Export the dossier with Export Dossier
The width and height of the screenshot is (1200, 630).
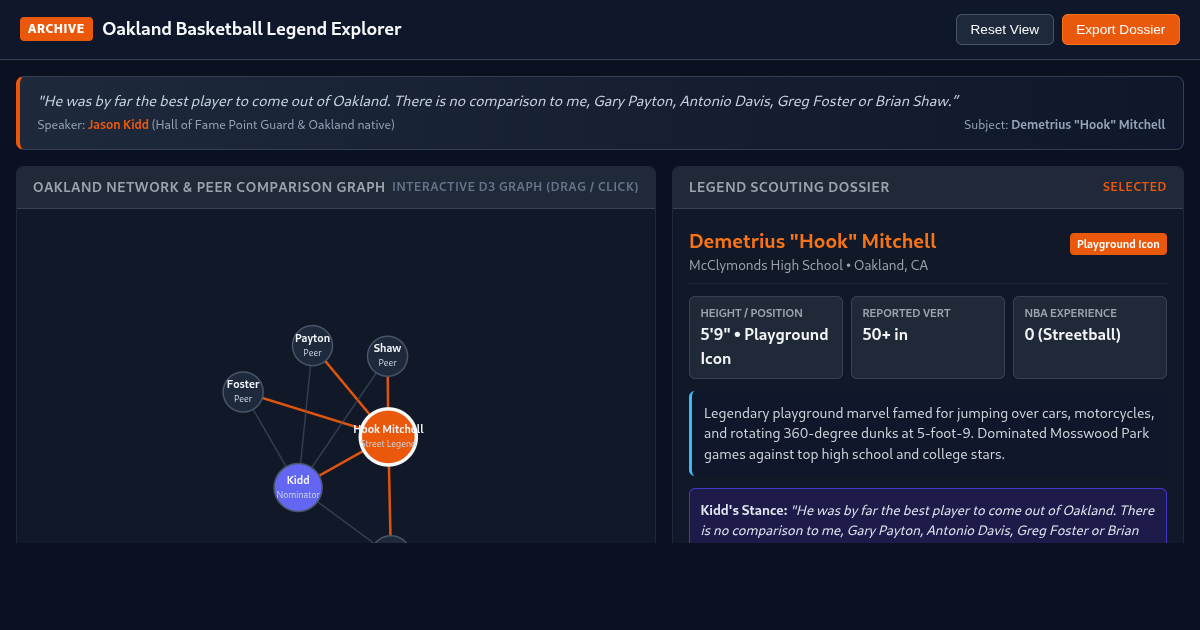pos(1120,29)
